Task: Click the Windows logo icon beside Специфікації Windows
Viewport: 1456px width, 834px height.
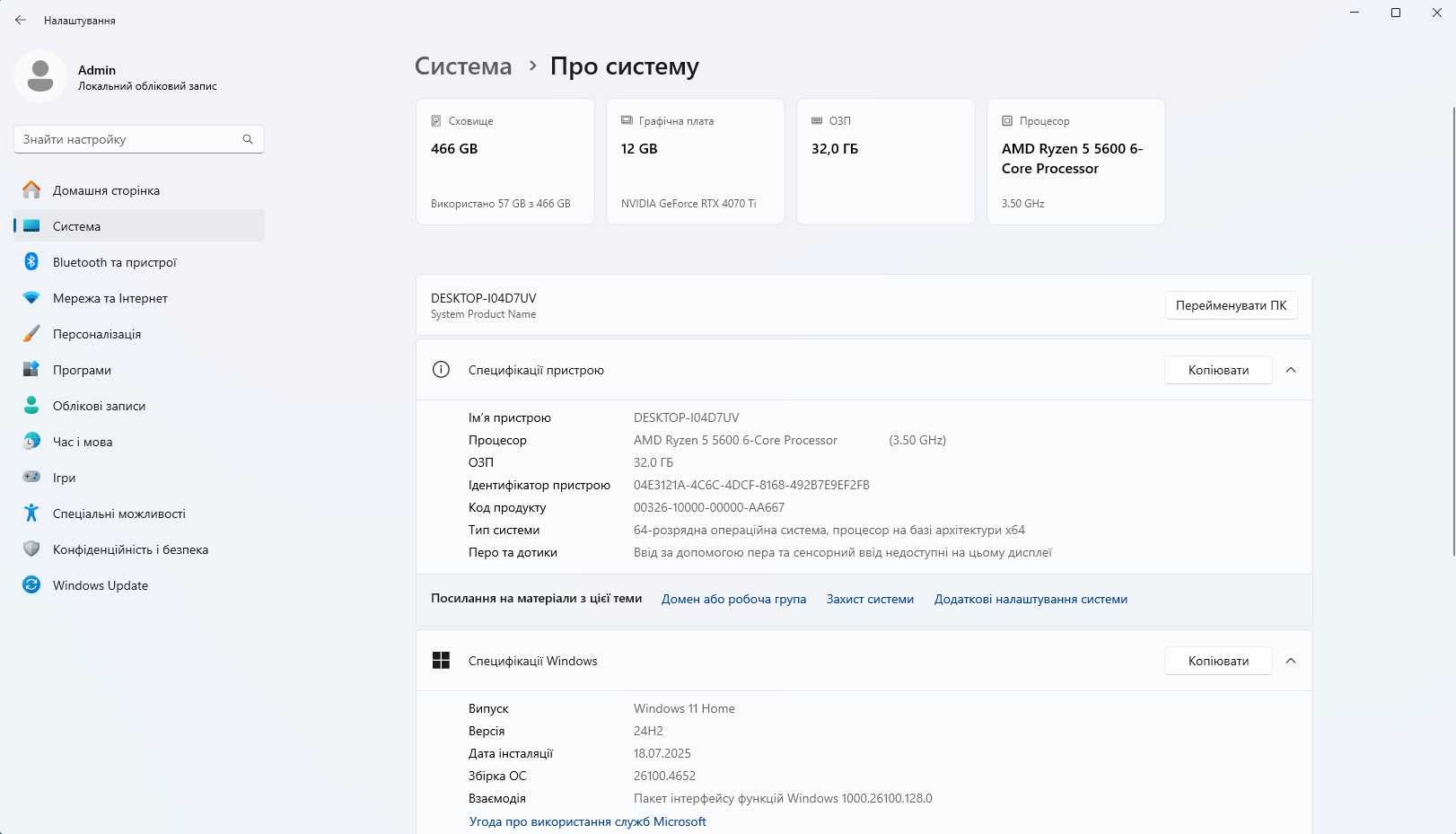Action: pyautogui.click(x=441, y=661)
